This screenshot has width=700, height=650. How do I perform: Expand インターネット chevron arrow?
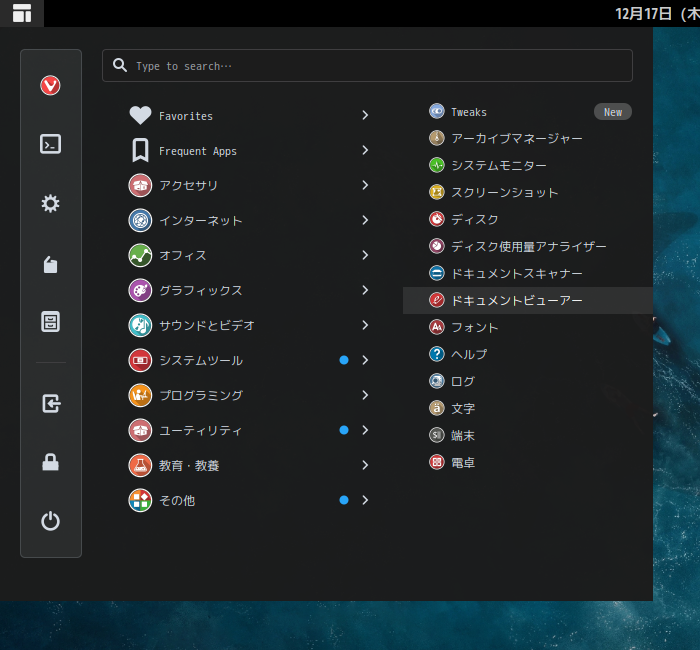pyautogui.click(x=365, y=220)
